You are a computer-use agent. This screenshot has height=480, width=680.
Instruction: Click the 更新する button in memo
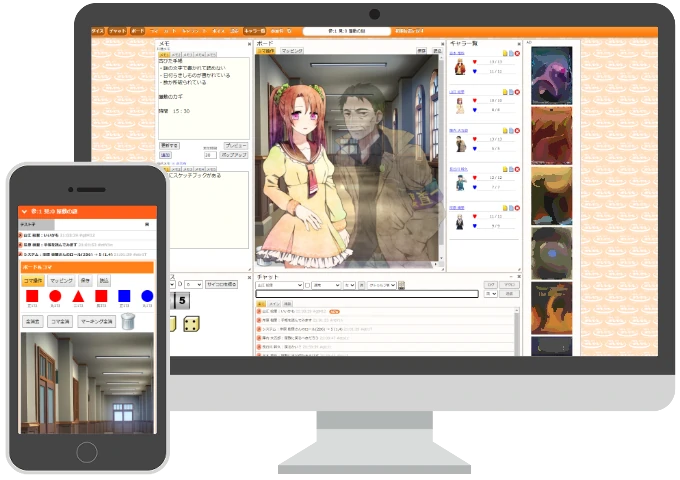(x=170, y=146)
